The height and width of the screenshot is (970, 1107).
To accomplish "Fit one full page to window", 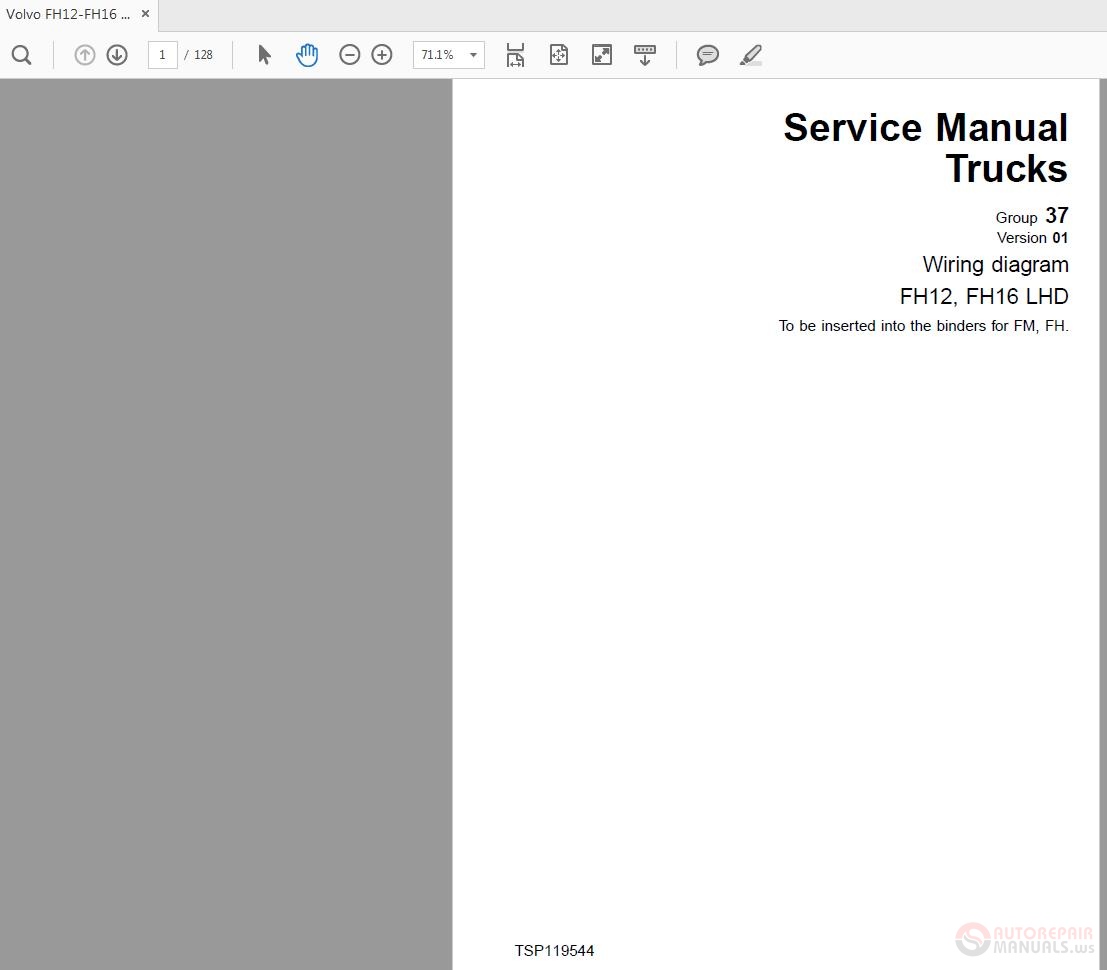I will pyautogui.click(x=558, y=55).
